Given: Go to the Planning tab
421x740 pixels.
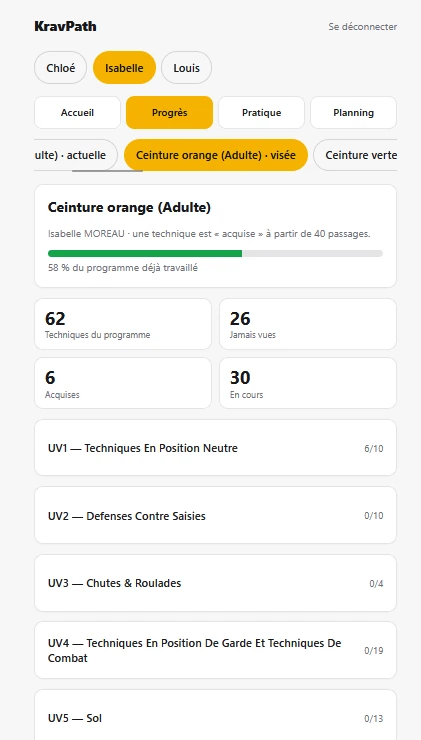Looking at the screenshot, I should coord(354,113).
